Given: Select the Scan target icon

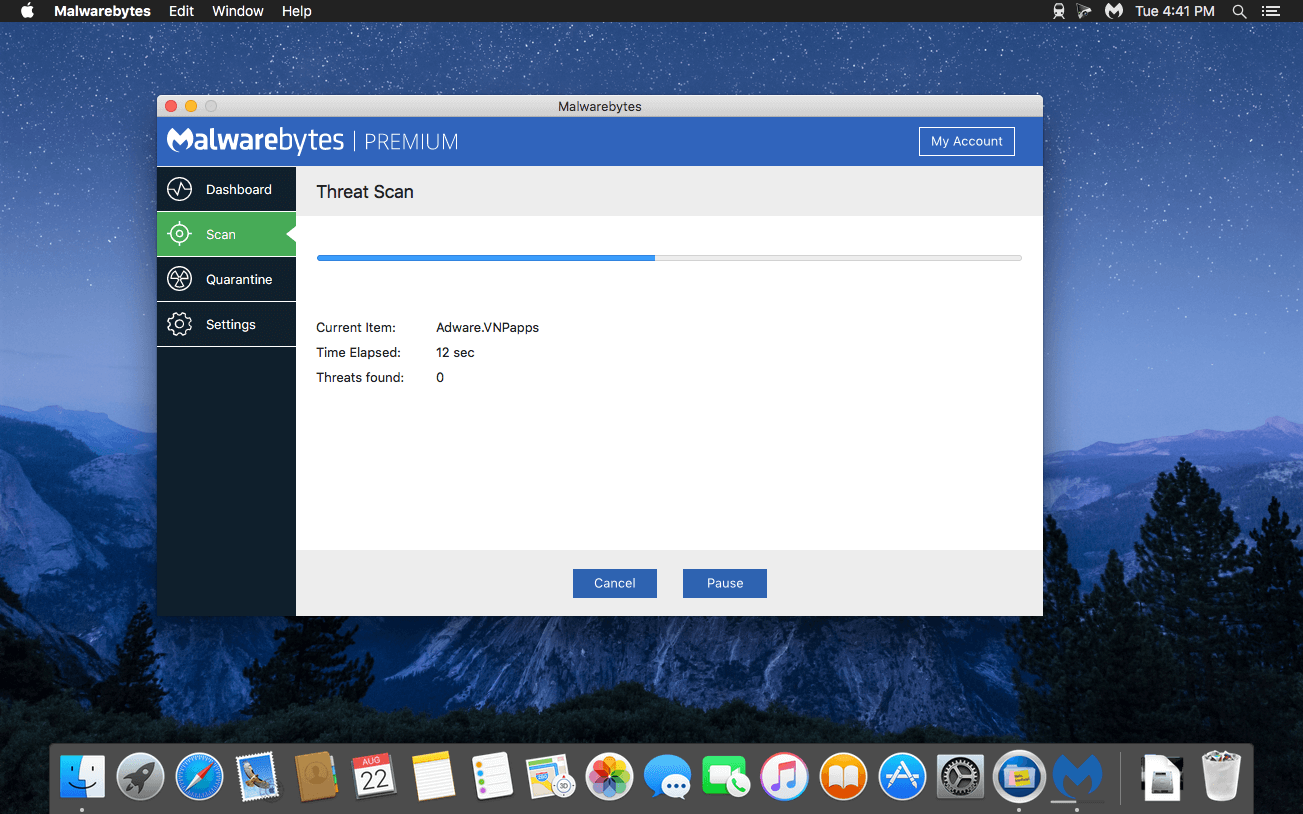Looking at the screenshot, I should point(179,234).
